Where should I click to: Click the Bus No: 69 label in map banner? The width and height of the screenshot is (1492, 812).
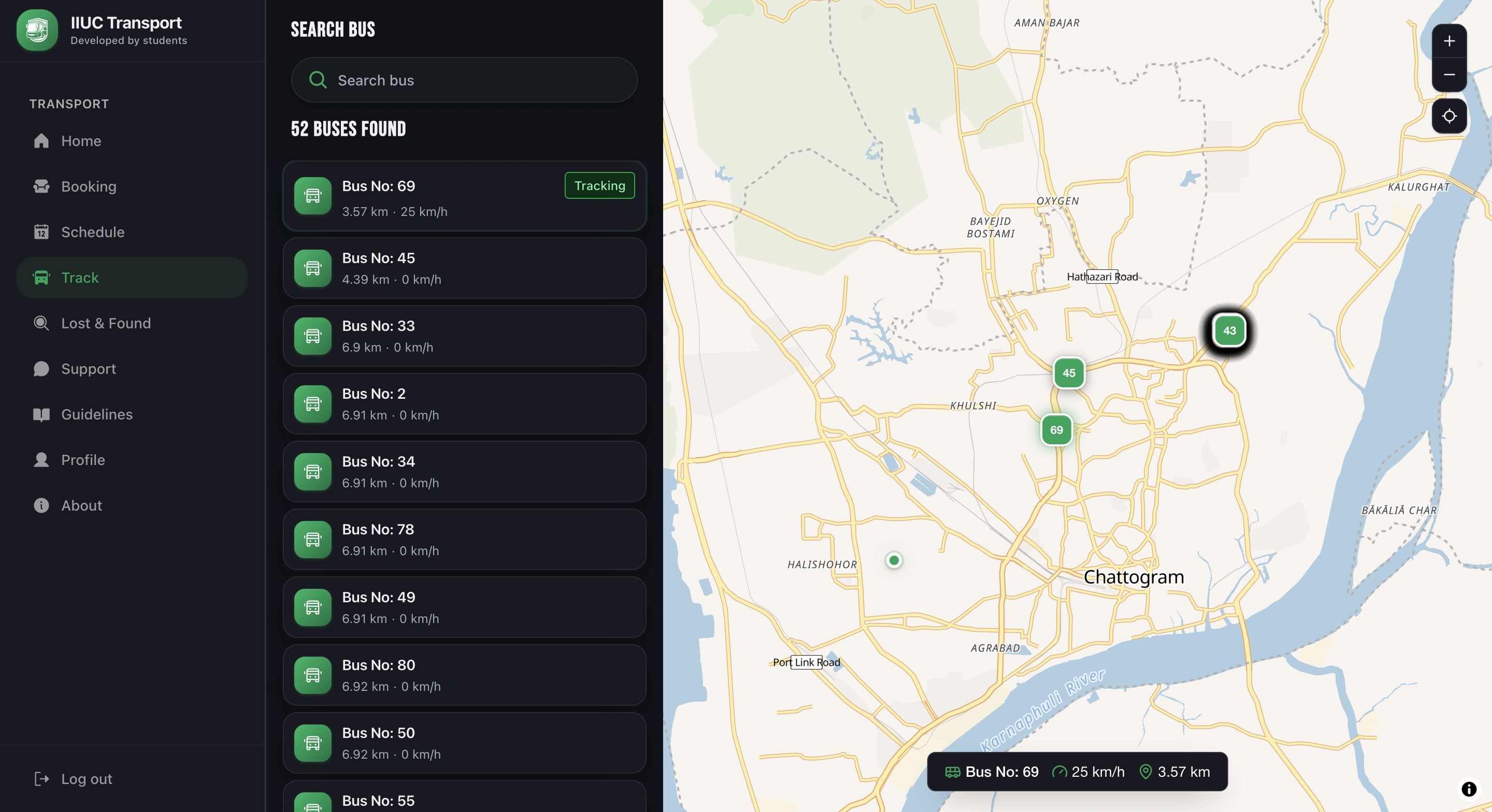point(1001,772)
